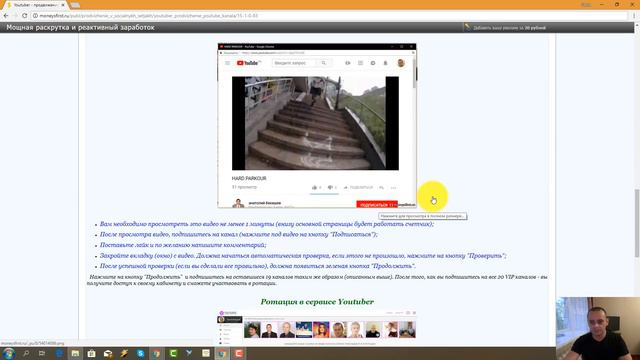
Task: Open the first Chrome icon next to Skype
Action: tap(156, 353)
